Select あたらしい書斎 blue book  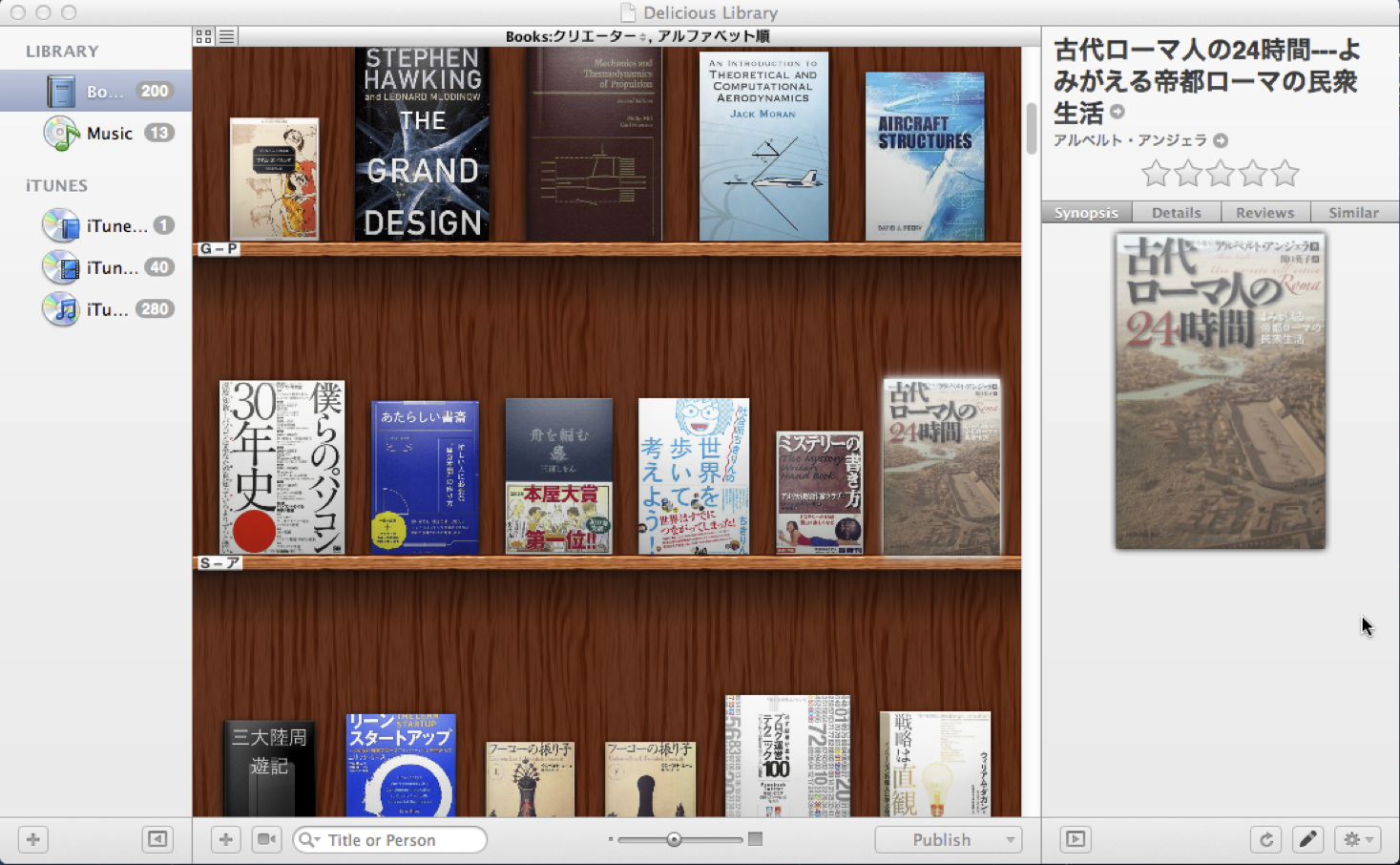coord(425,477)
